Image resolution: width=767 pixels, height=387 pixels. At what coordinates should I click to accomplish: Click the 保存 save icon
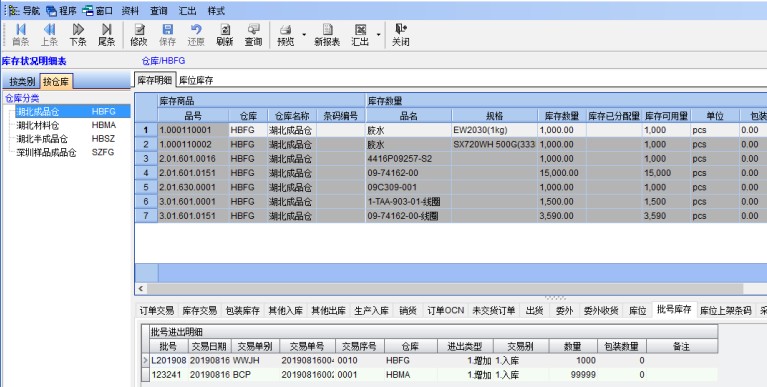click(167, 35)
